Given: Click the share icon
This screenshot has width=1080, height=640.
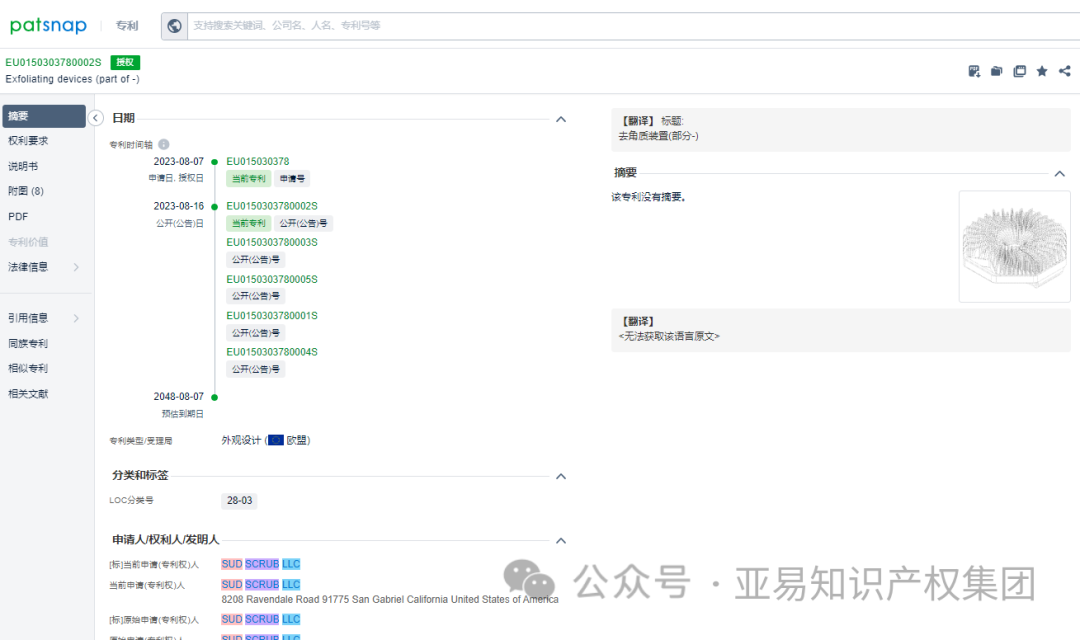Looking at the screenshot, I should pos(1063,71).
